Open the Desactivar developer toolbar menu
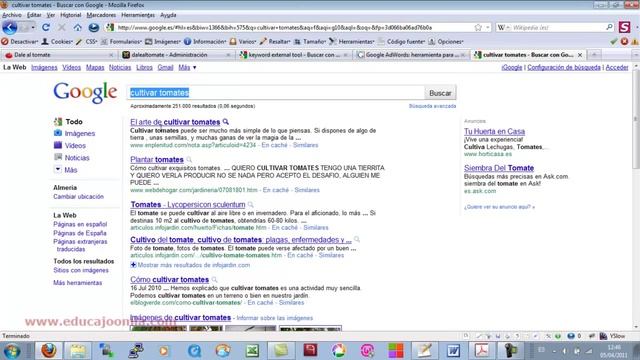The width and height of the screenshot is (640, 360). point(20,42)
